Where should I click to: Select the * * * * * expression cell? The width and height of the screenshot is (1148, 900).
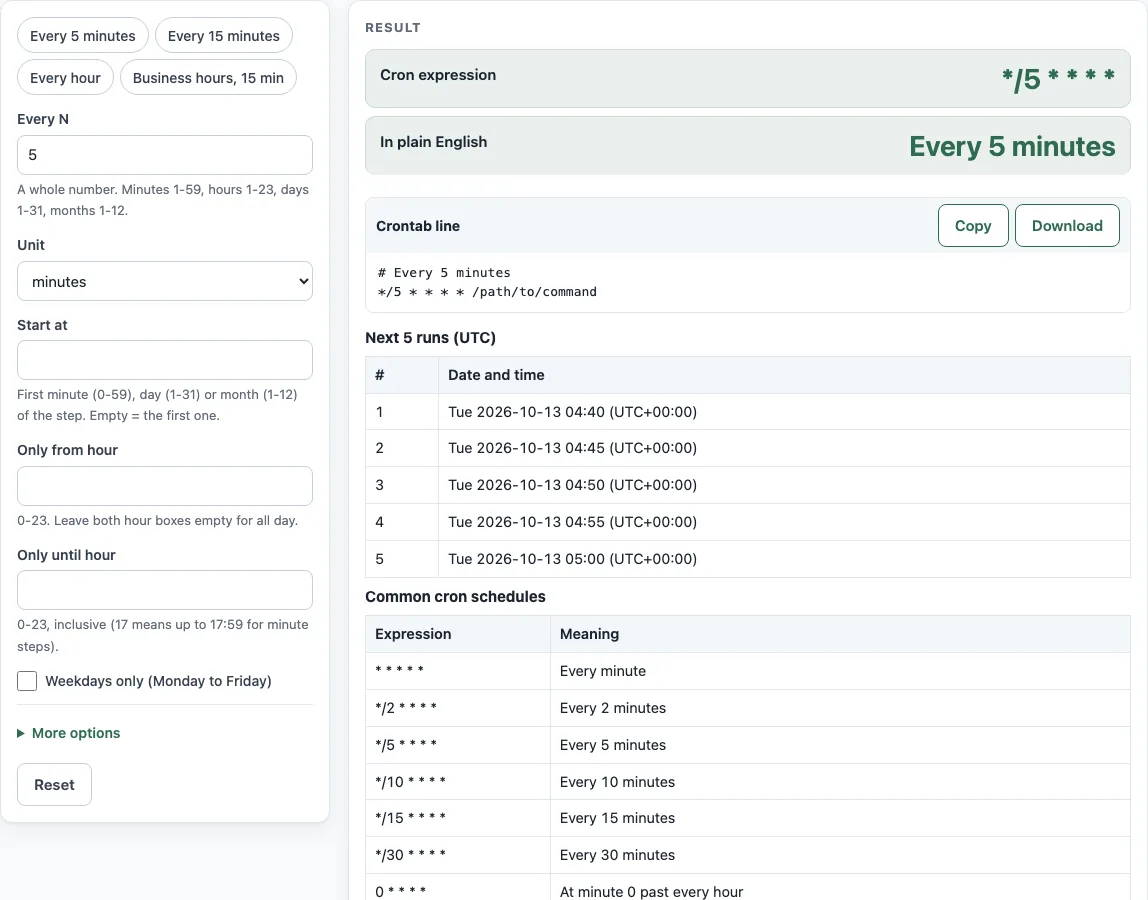coord(458,671)
